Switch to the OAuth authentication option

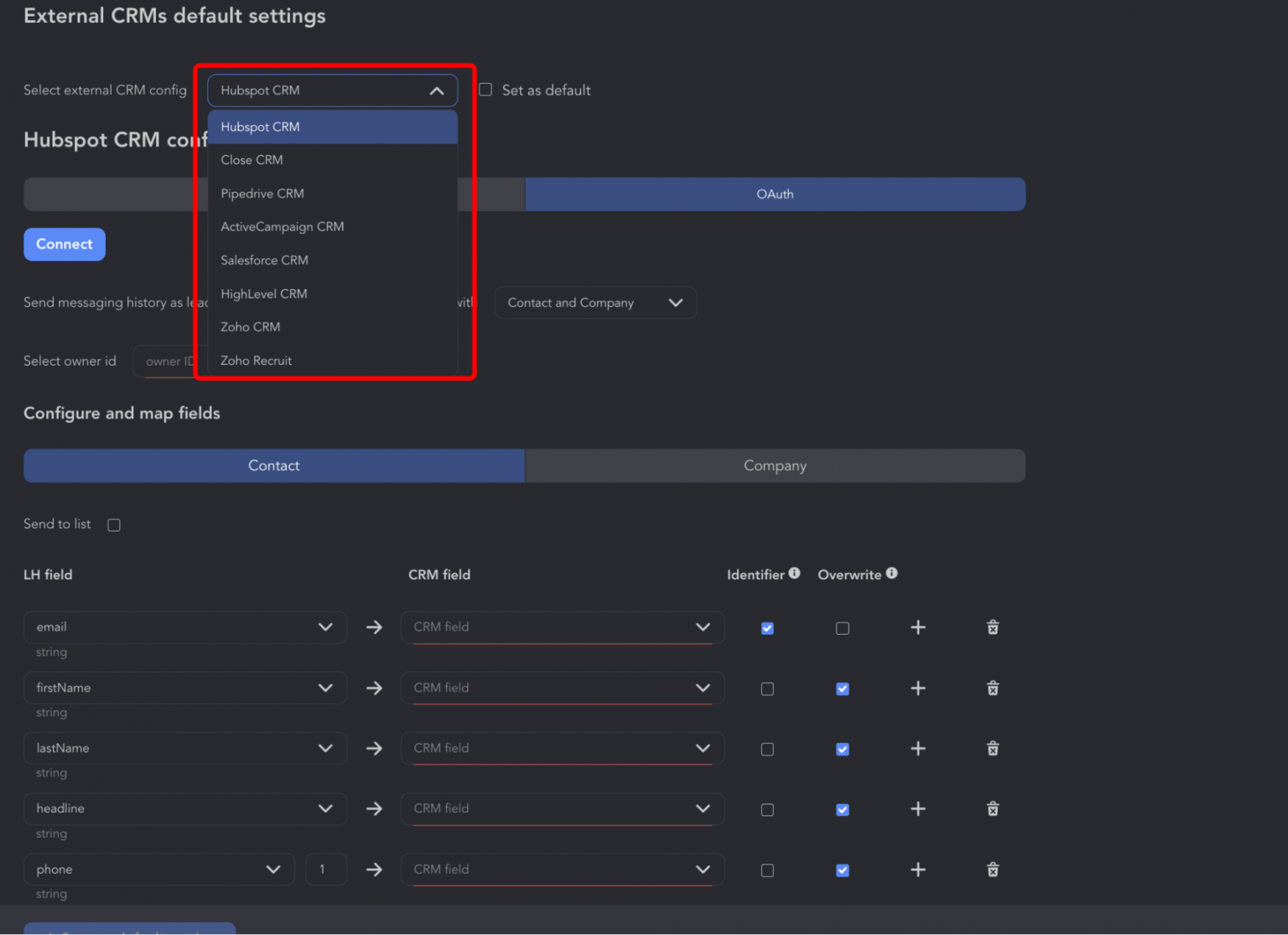click(774, 194)
